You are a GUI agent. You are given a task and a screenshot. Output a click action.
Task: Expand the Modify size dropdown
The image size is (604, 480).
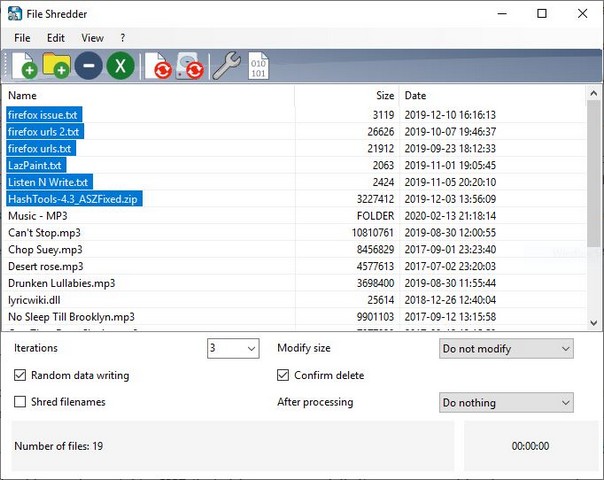pos(507,349)
